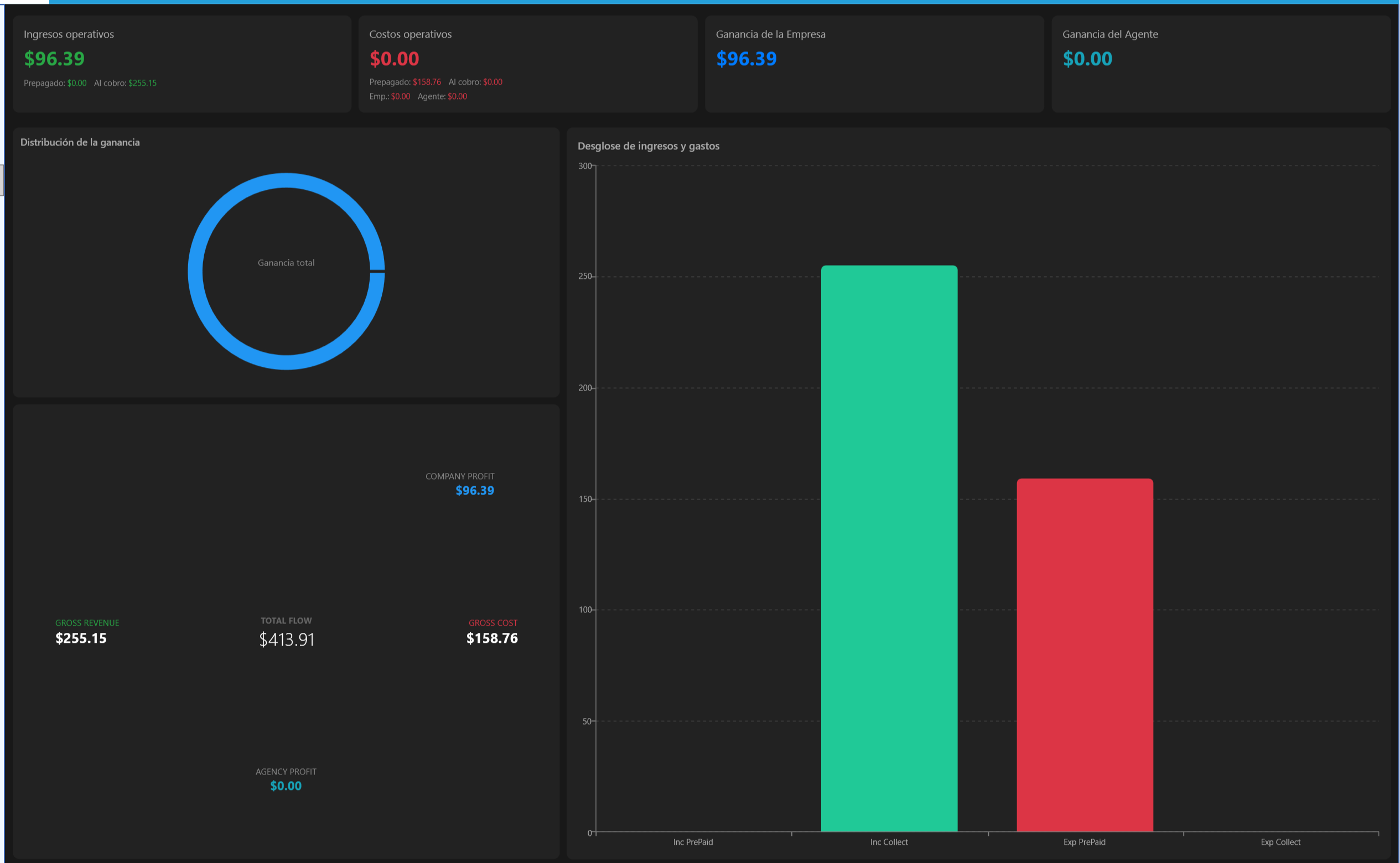Image resolution: width=1400 pixels, height=863 pixels.
Task: Click the Costos operativos $0.00 total
Action: pyautogui.click(x=394, y=59)
